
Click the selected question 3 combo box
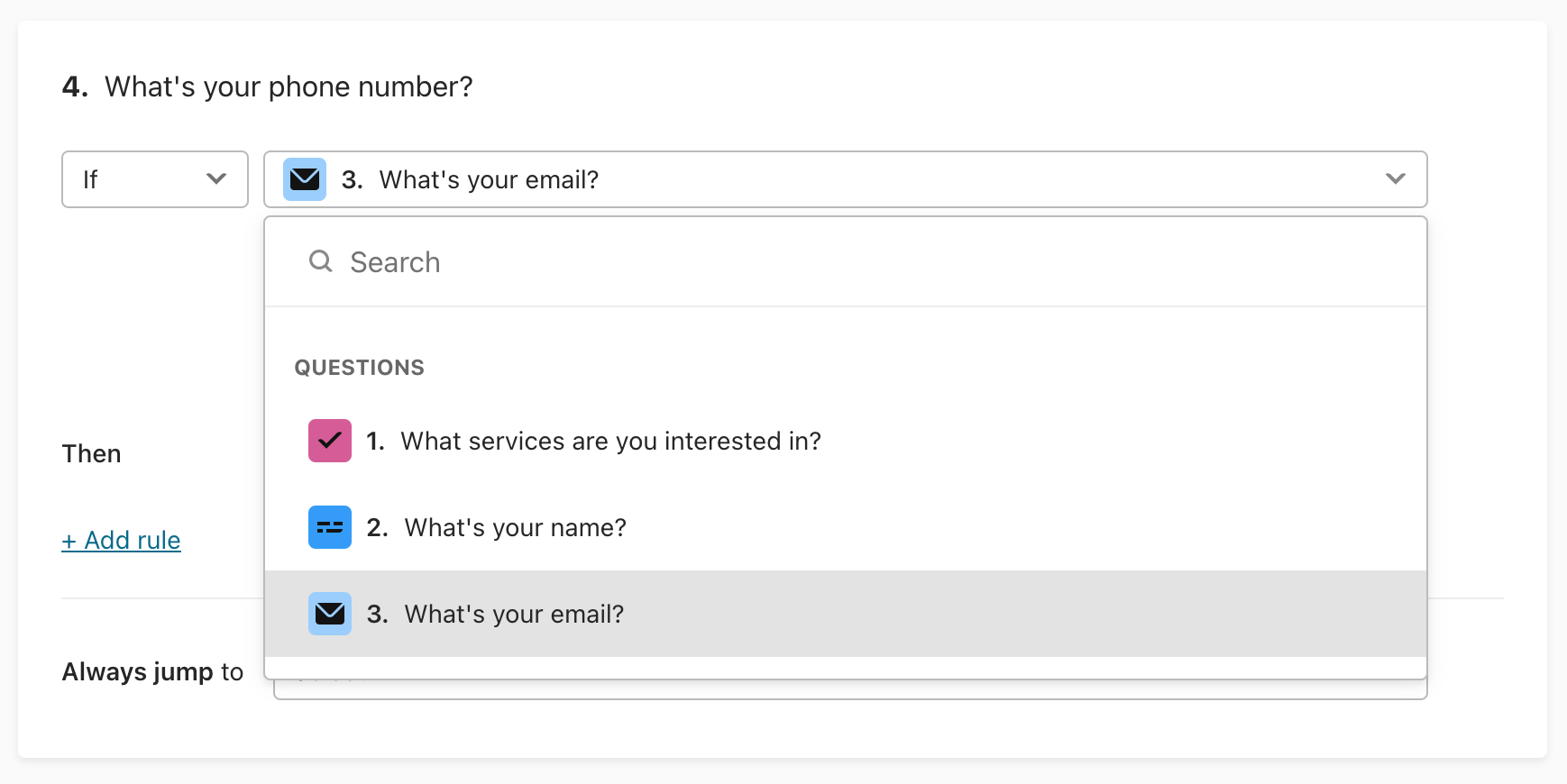846,179
